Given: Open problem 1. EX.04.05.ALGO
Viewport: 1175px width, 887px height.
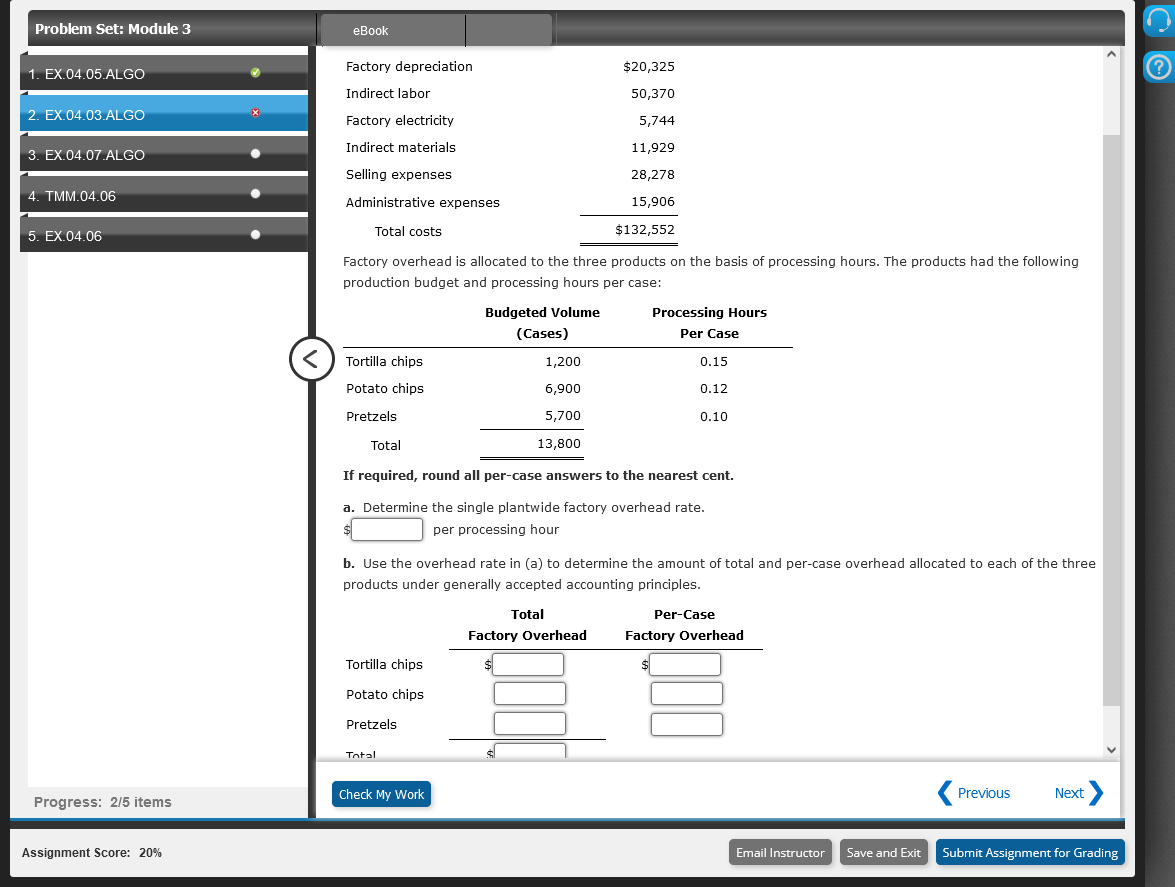Looking at the screenshot, I should [x=164, y=73].
